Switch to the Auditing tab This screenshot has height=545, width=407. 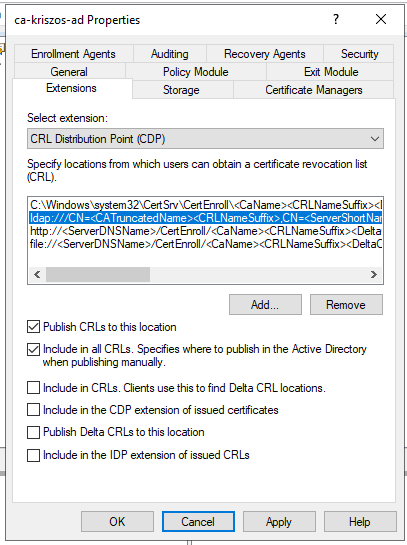pyautogui.click(x=170, y=54)
